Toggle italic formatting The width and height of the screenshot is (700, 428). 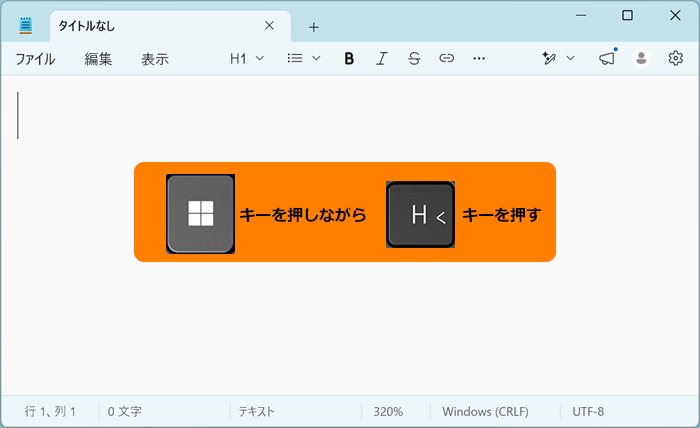tap(382, 58)
